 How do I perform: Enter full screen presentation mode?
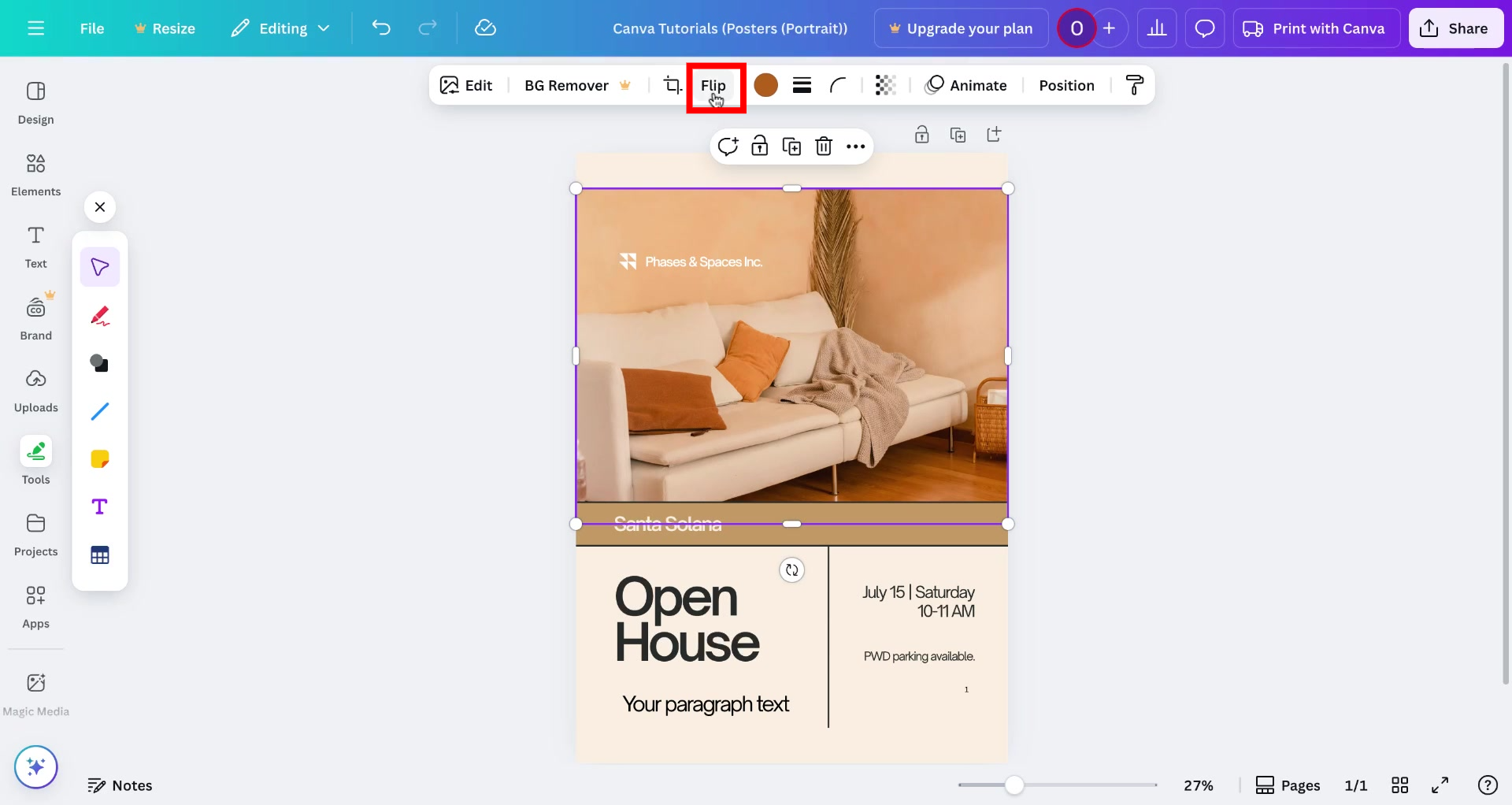click(x=1440, y=785)
